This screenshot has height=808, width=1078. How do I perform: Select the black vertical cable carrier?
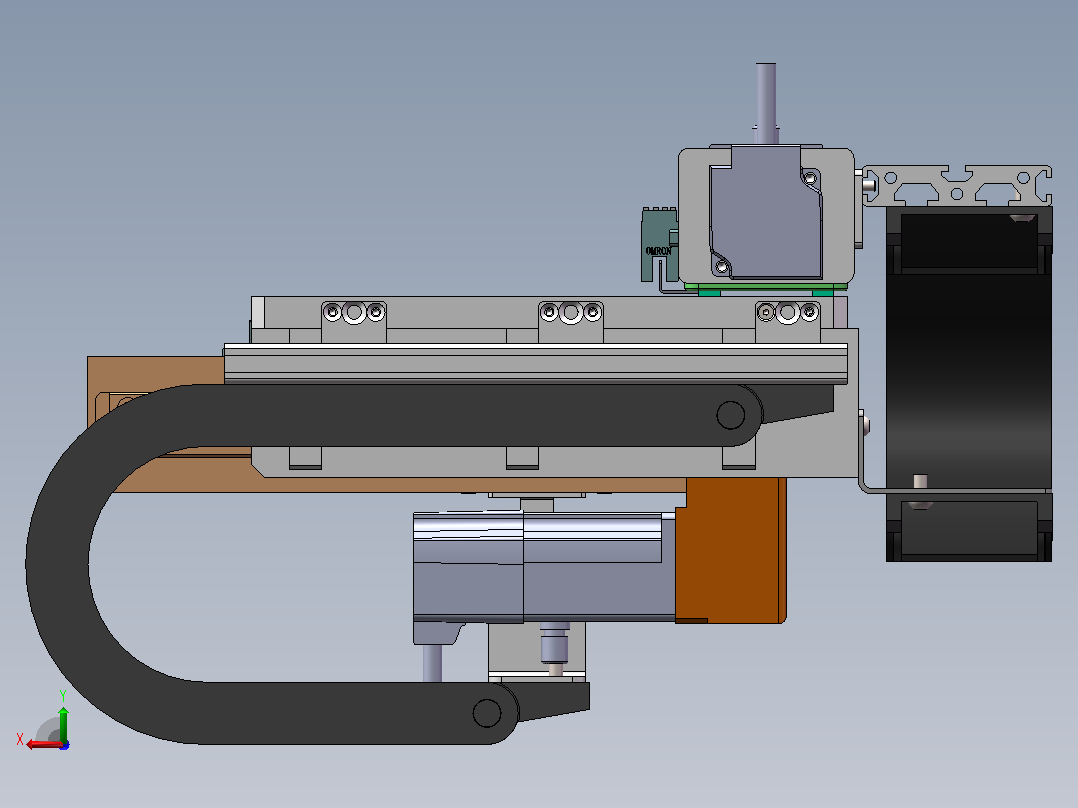coord(969,384)
